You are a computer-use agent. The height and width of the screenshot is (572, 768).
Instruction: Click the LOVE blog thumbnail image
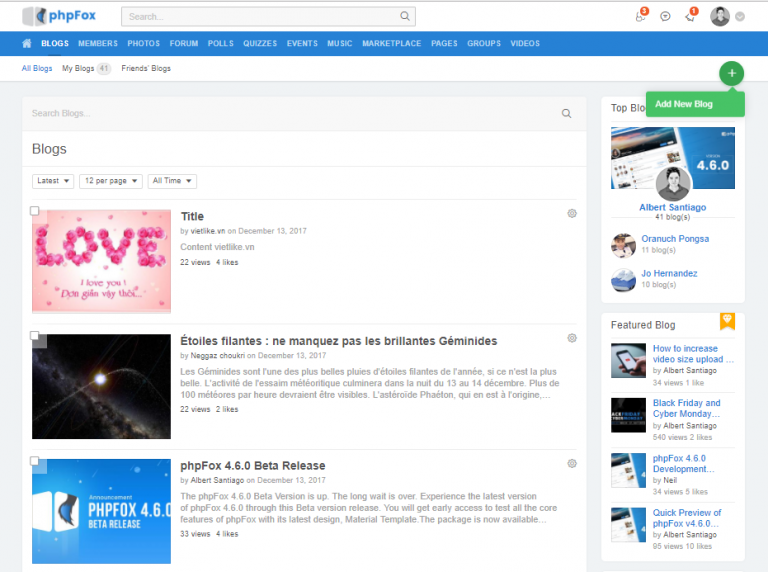tap(101, 262)
